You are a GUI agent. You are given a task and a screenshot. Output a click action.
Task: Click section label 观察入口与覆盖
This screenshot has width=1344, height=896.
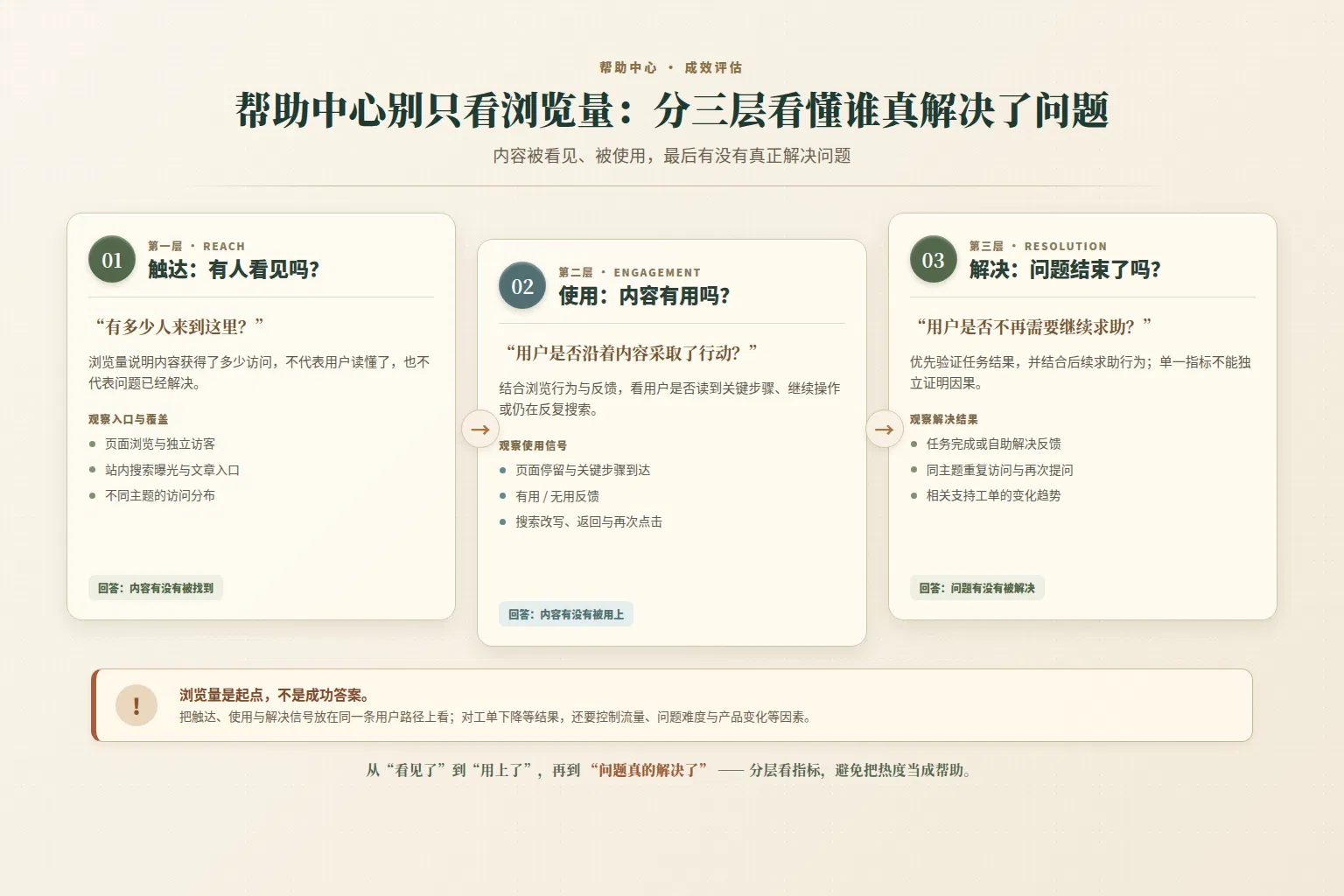(129, 419)
